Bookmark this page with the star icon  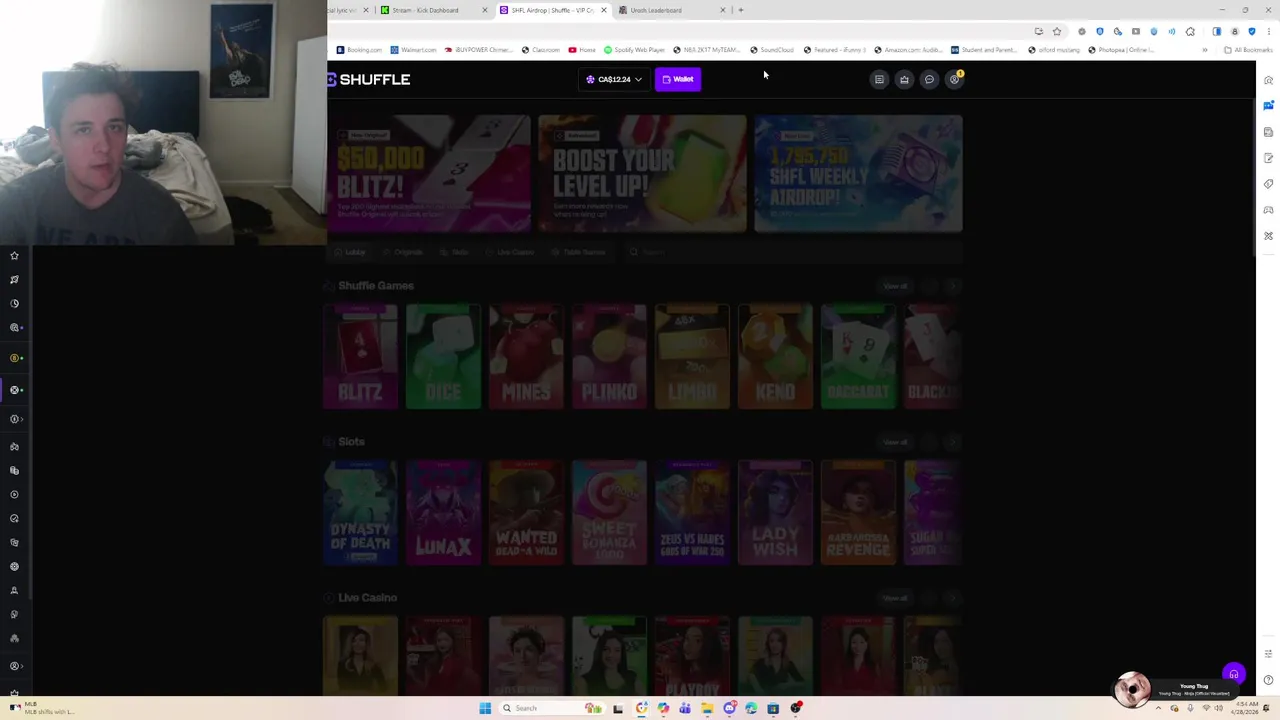(1057, 31)
